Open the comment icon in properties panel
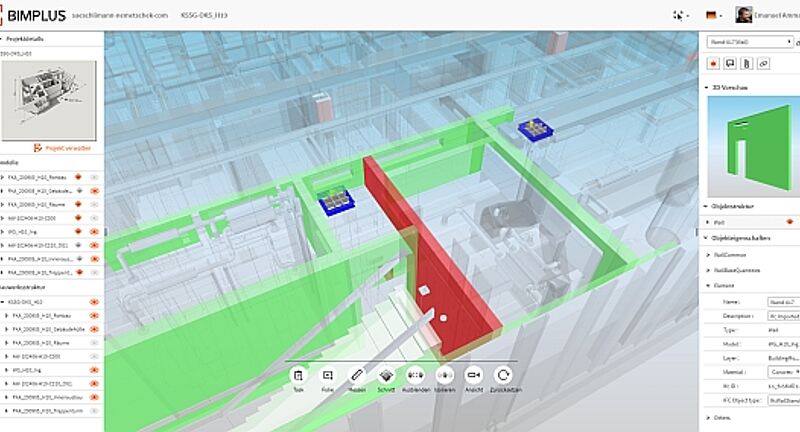Screen dimensions: 800x432 point(731,63)
